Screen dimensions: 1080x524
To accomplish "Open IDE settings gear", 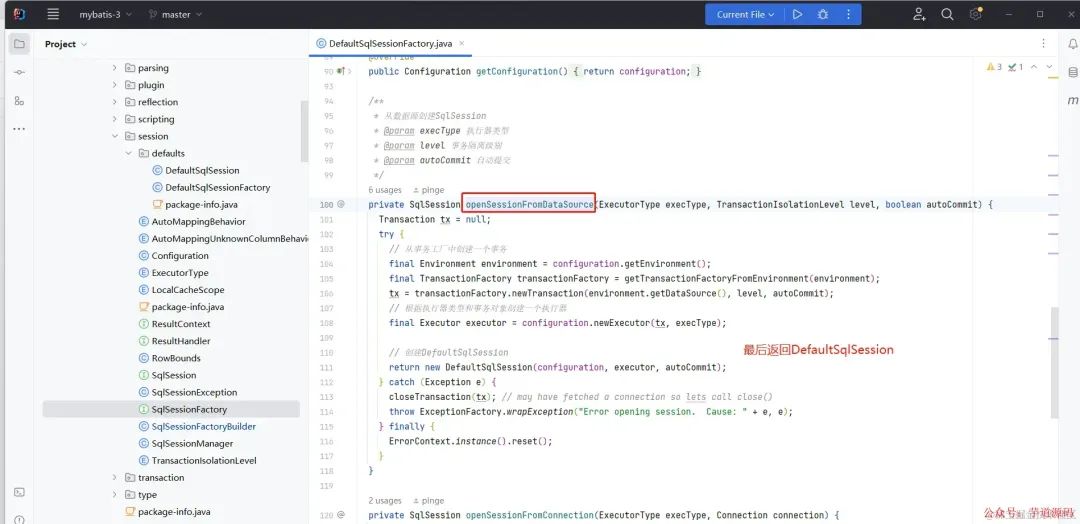I will pyautogui.click(x=975, y=14).
